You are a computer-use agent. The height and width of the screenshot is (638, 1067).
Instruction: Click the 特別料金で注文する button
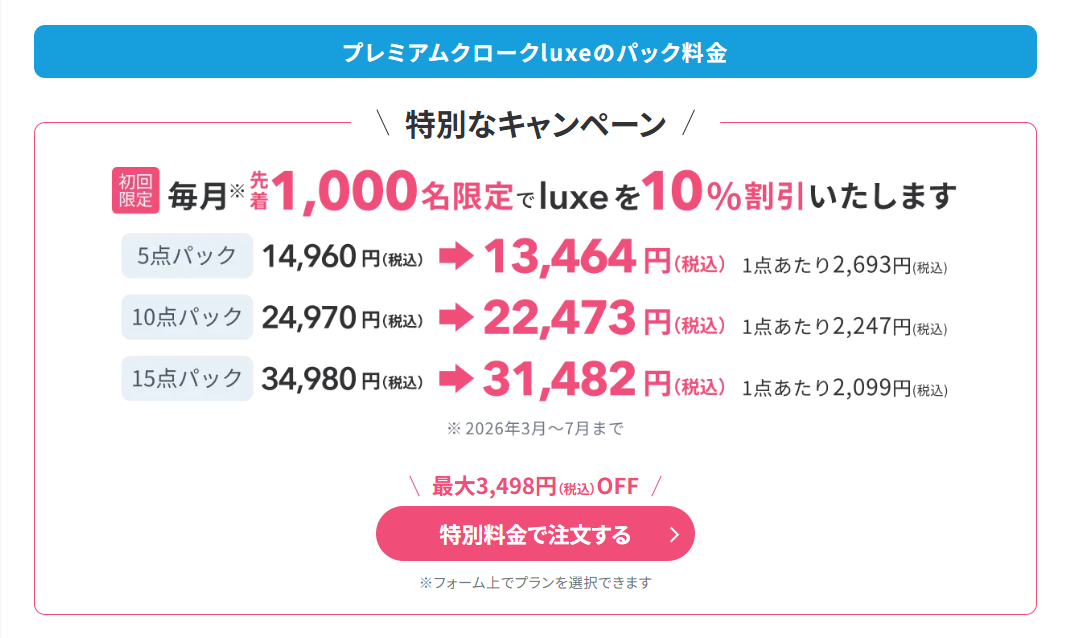(x=535, y=534)
